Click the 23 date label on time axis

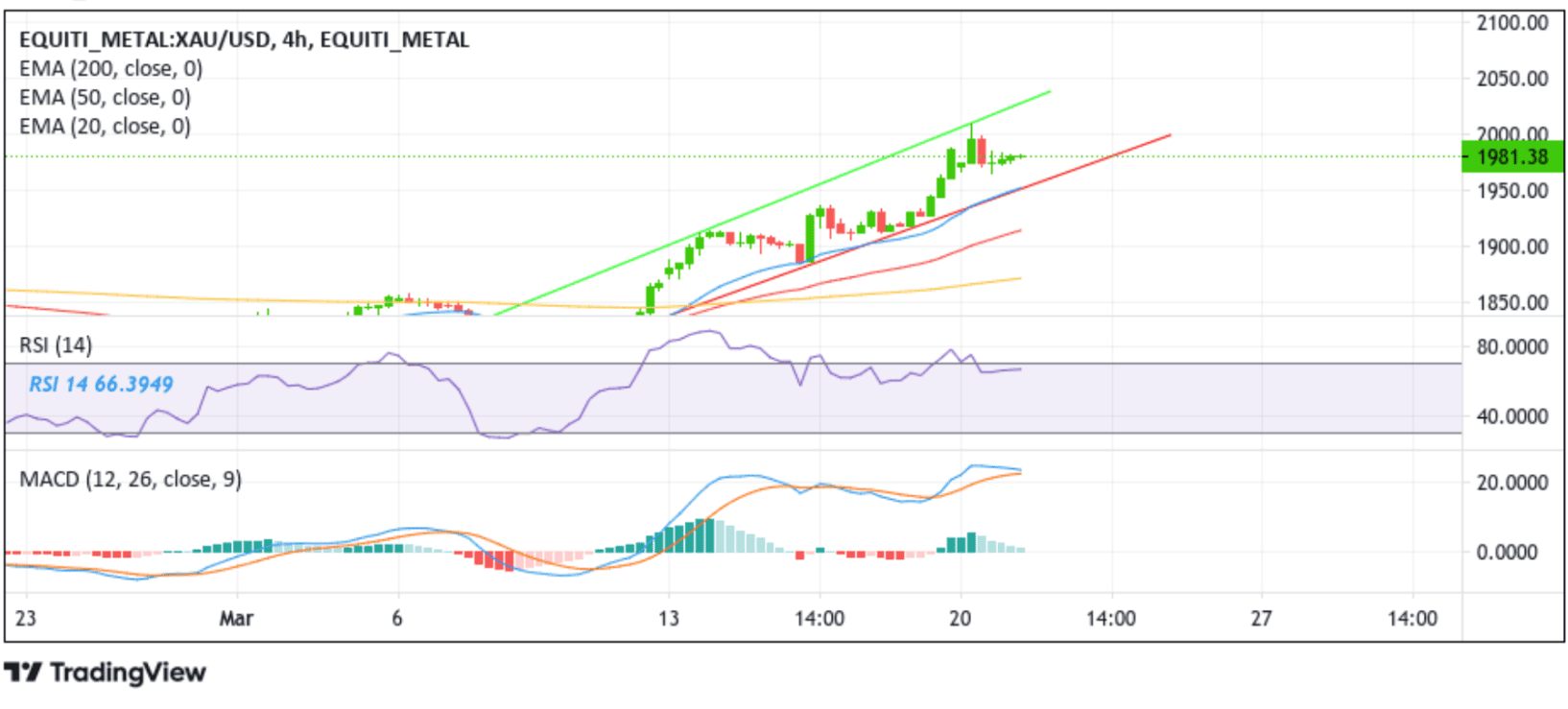(26, 618)
